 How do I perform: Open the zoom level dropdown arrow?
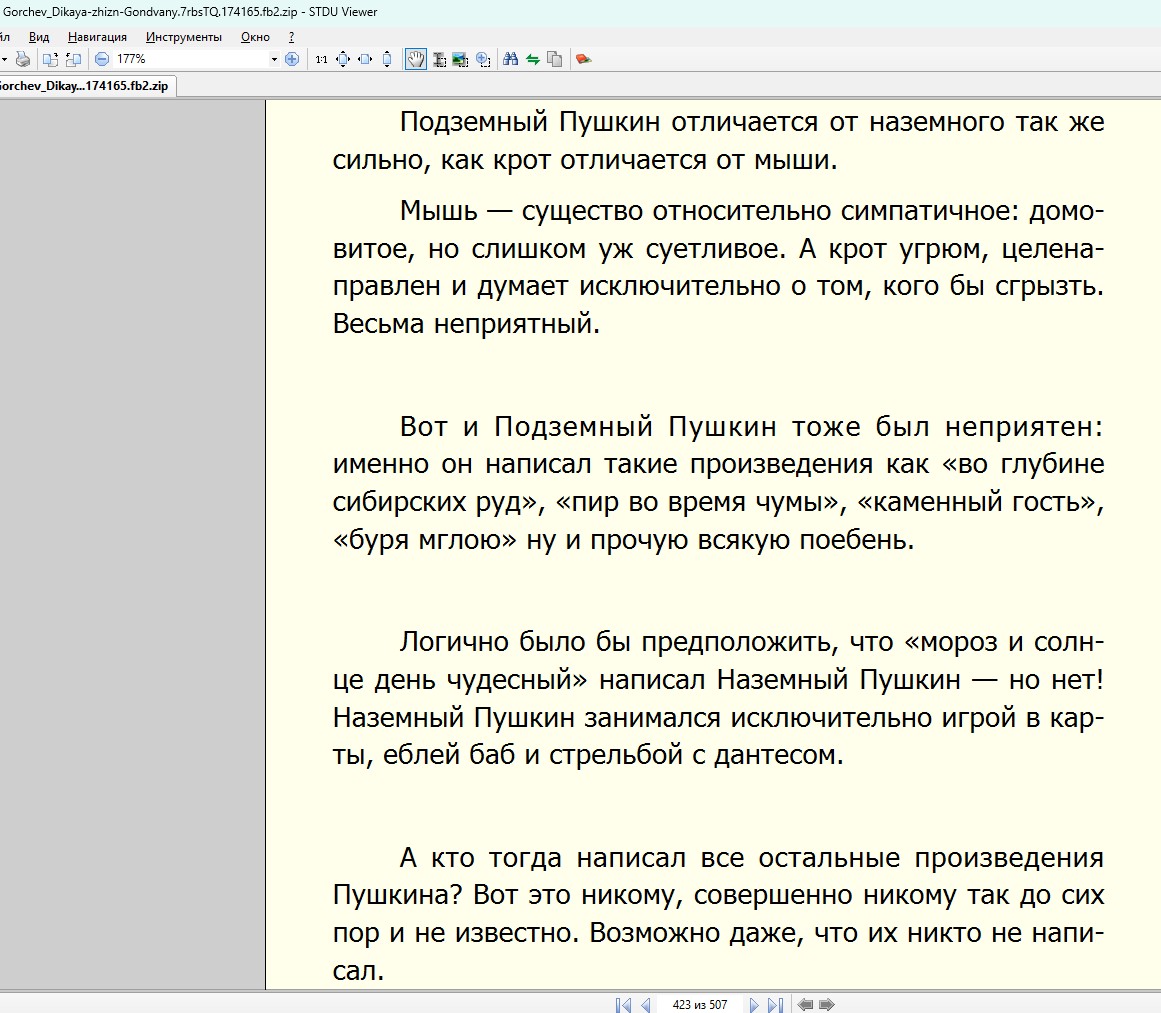(x=274, y=59)
